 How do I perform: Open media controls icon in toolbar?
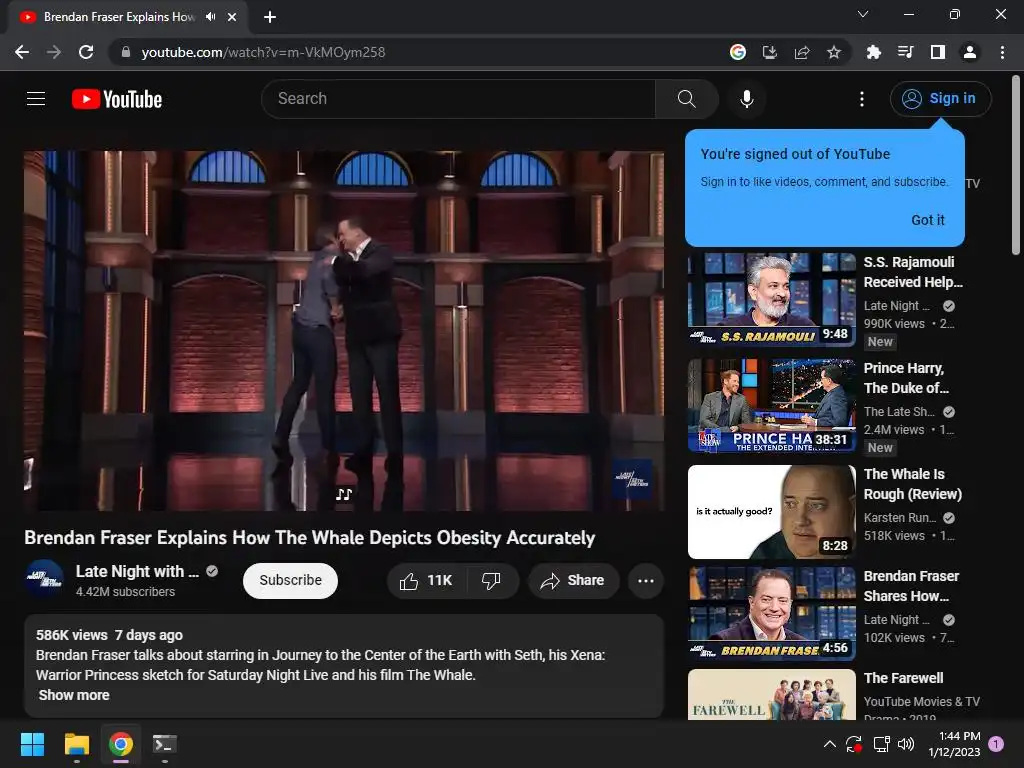tap(905, 52)
